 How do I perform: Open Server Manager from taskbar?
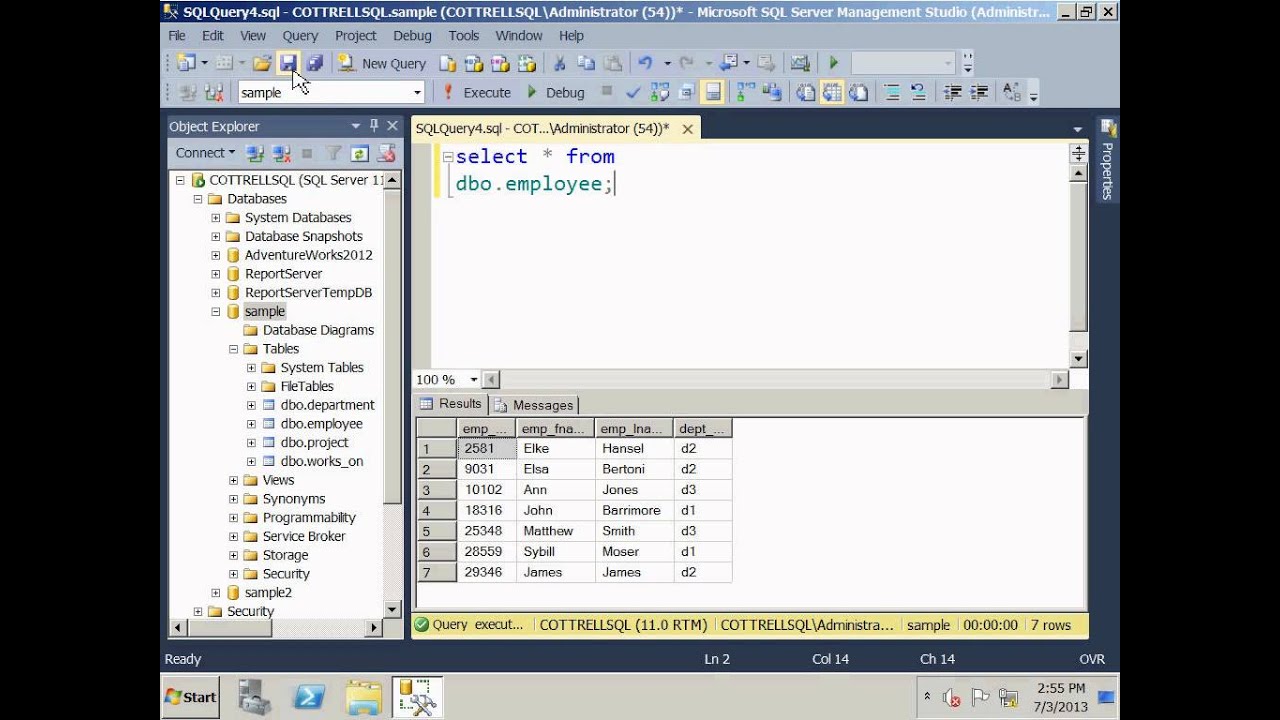click(x=254, y=697)
